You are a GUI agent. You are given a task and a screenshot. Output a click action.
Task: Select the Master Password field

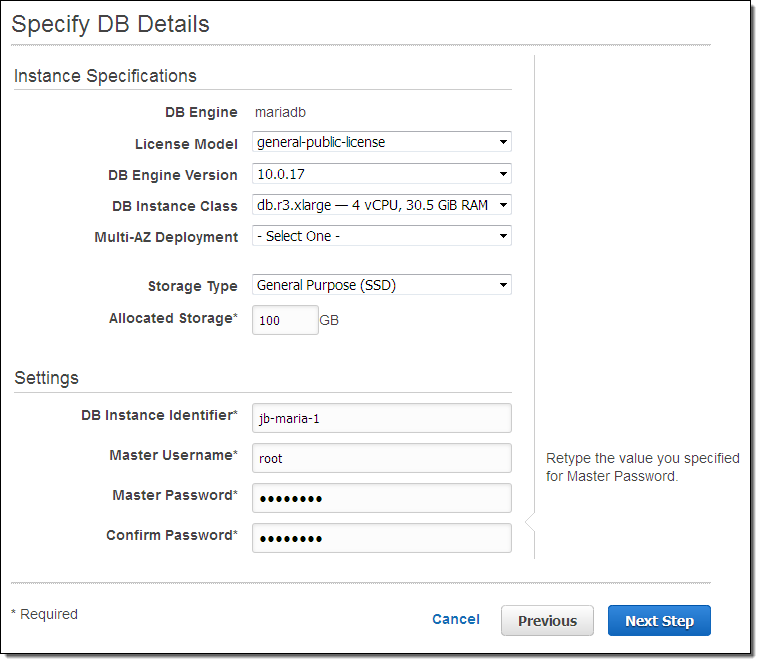click(381, 498)
